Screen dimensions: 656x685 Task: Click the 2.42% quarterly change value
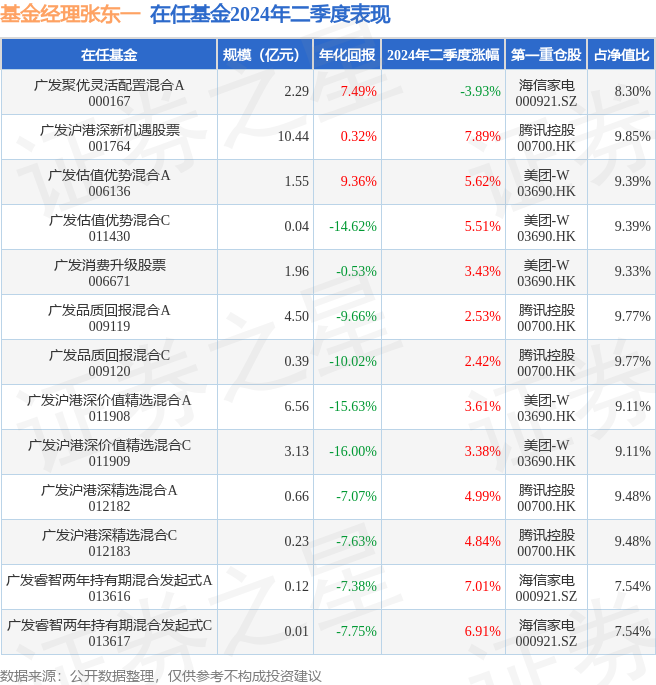(x=483, y=361)
